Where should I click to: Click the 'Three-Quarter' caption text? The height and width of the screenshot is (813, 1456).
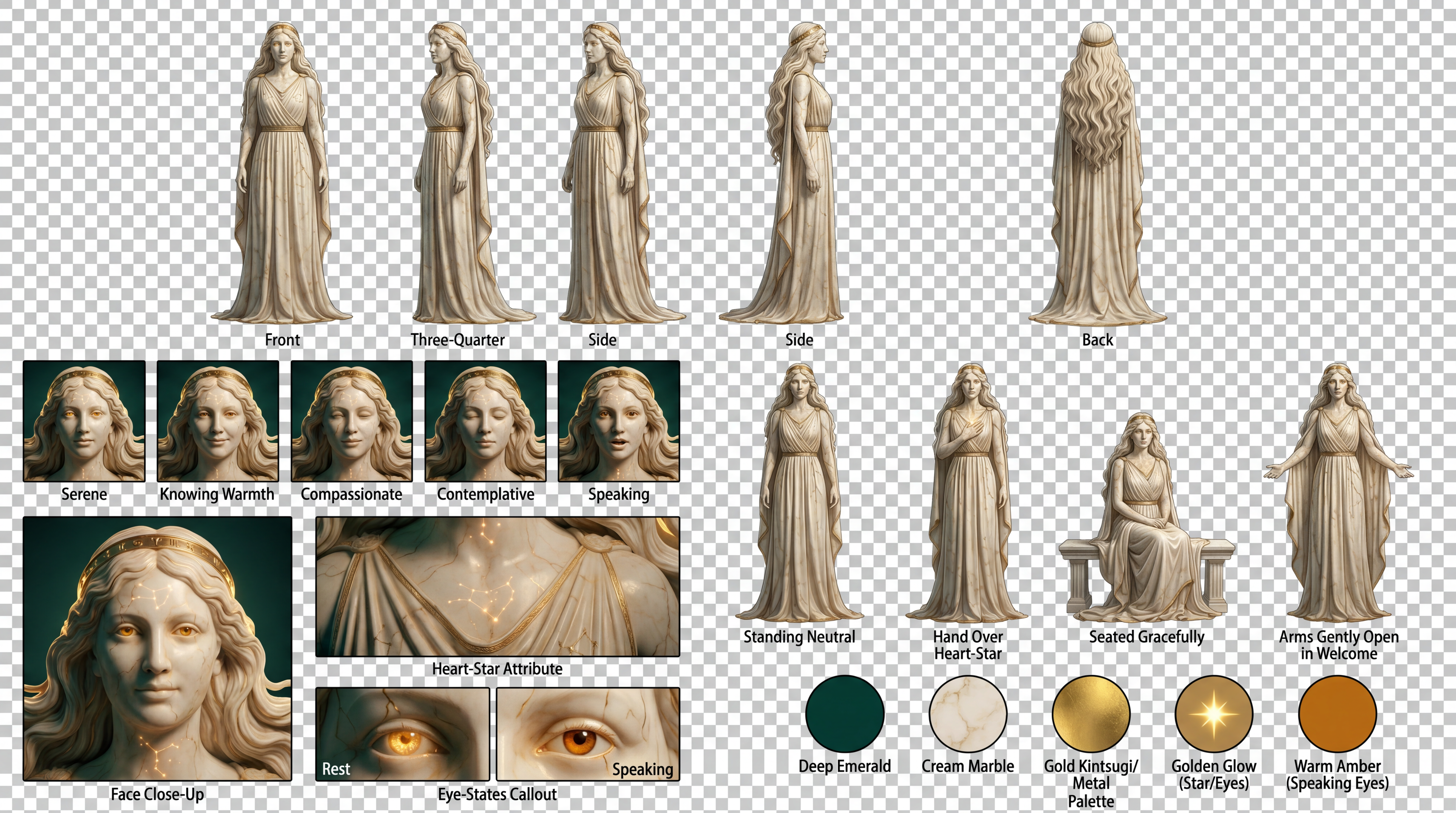(457, 340)
